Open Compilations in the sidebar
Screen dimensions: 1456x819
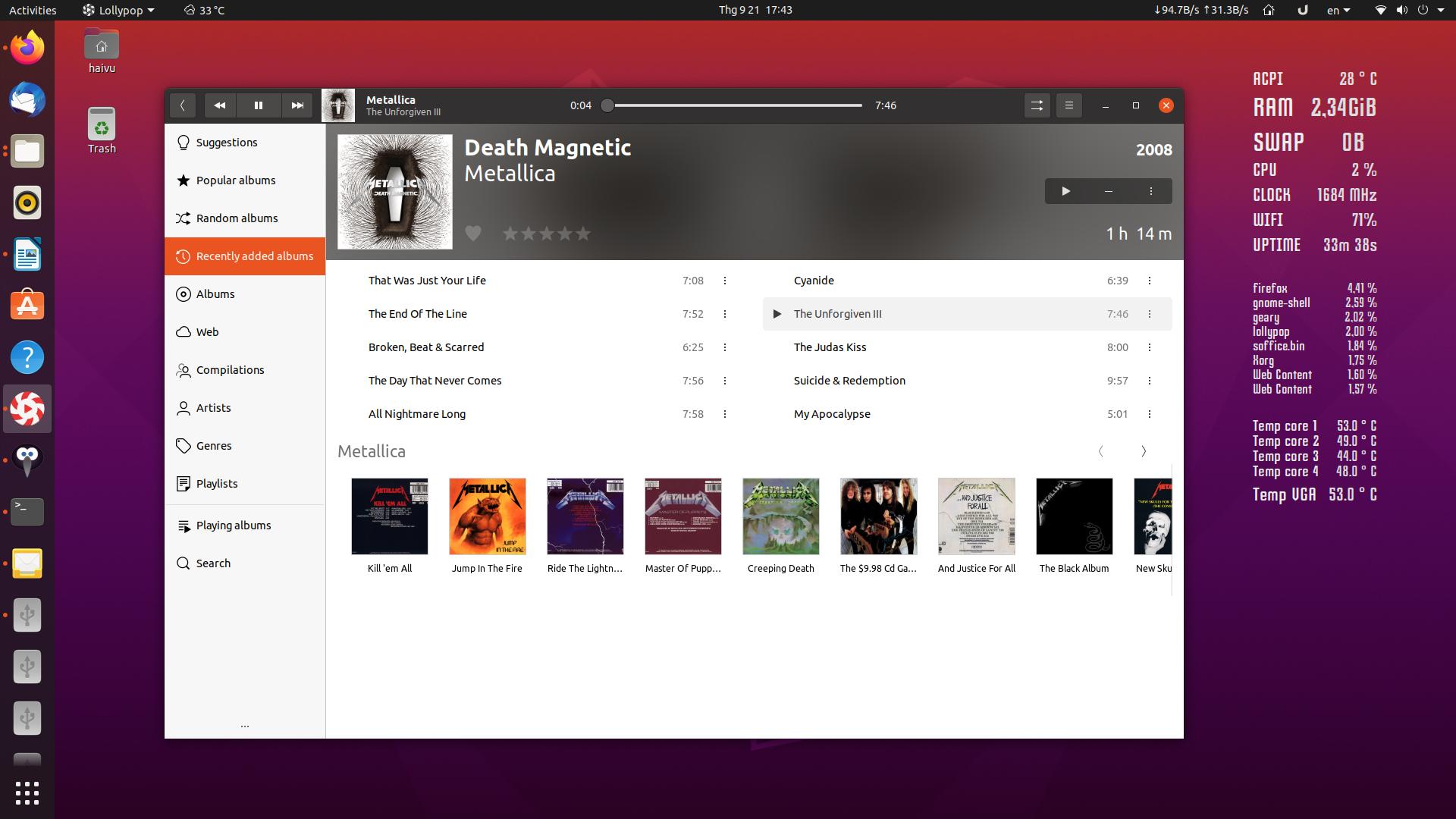[x=245, y=370]
